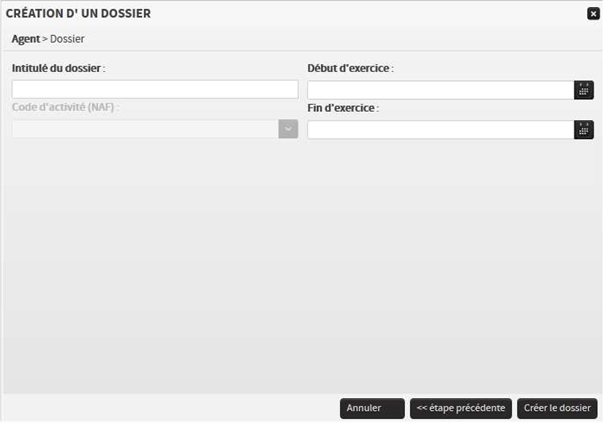603x423 pixels.
Task: Click the Annuler button
Action: pos(372,408)
